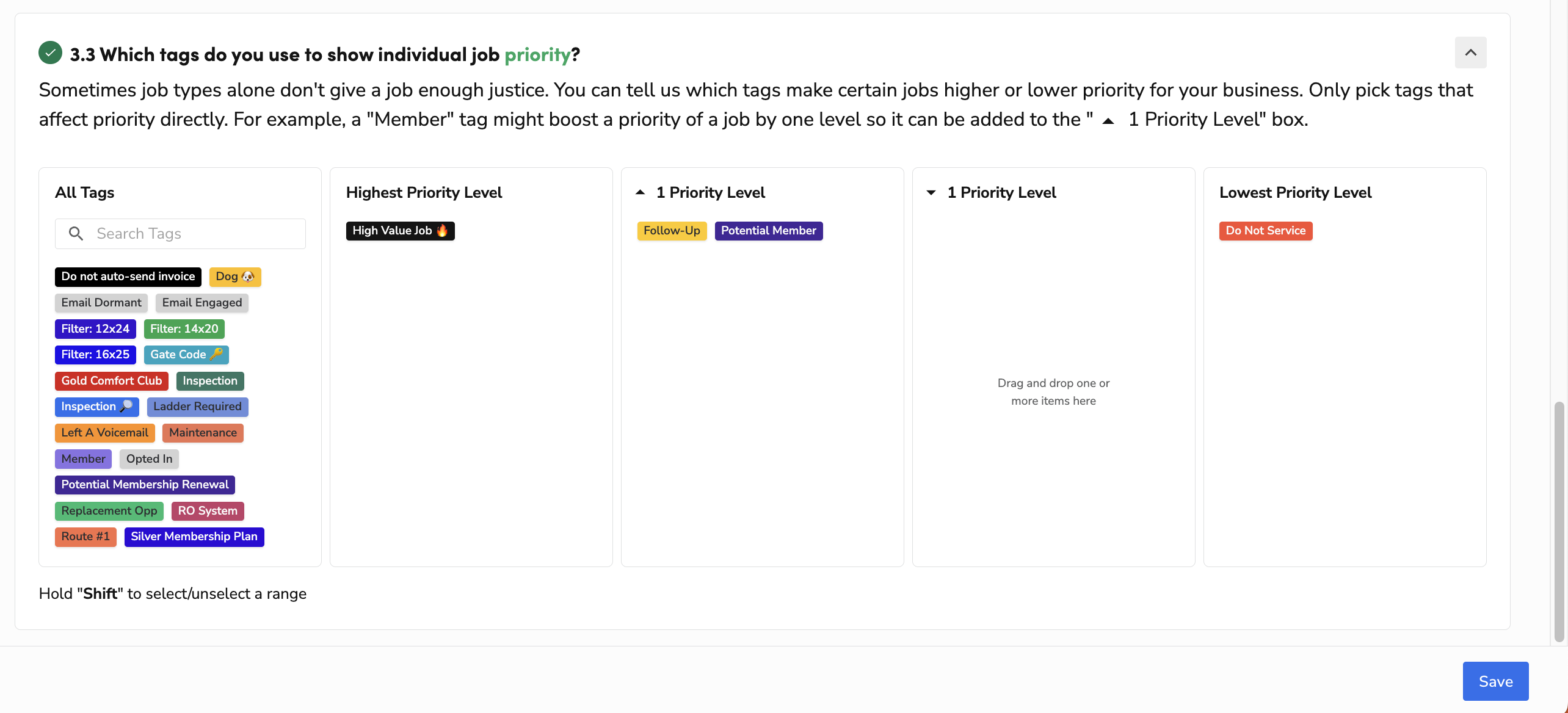Screen dimensions: 1568x713
Task: Collapse question 3.3 using the top-right chevron
Action: pos(1471,52)
